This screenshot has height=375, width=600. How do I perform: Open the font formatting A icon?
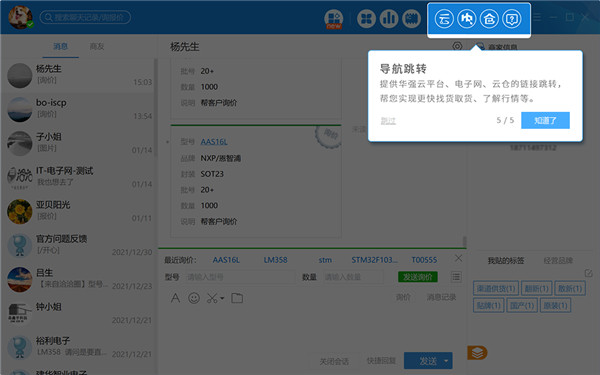point(175,298)
